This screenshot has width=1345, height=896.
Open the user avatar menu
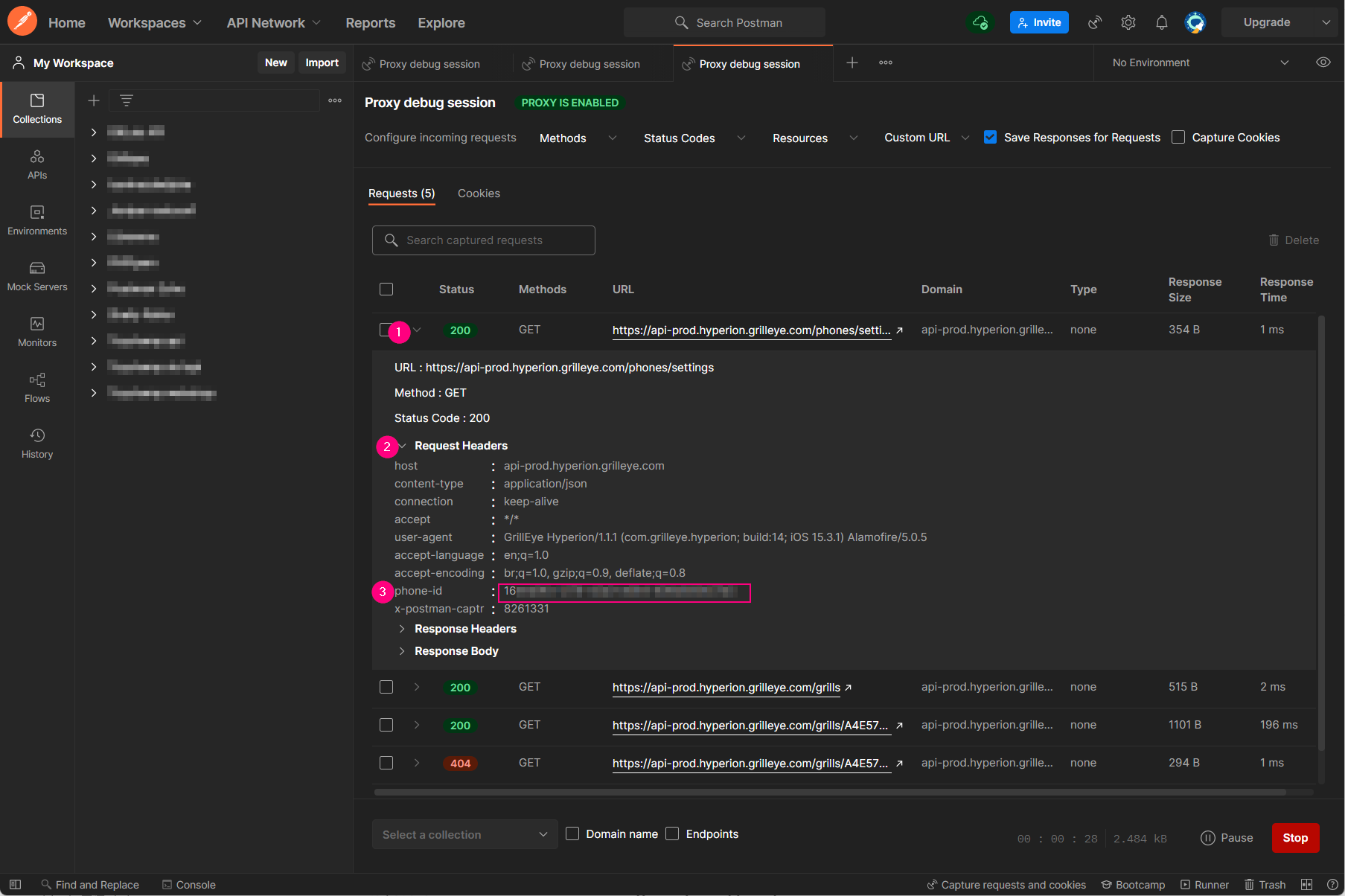coord(1195,22)
